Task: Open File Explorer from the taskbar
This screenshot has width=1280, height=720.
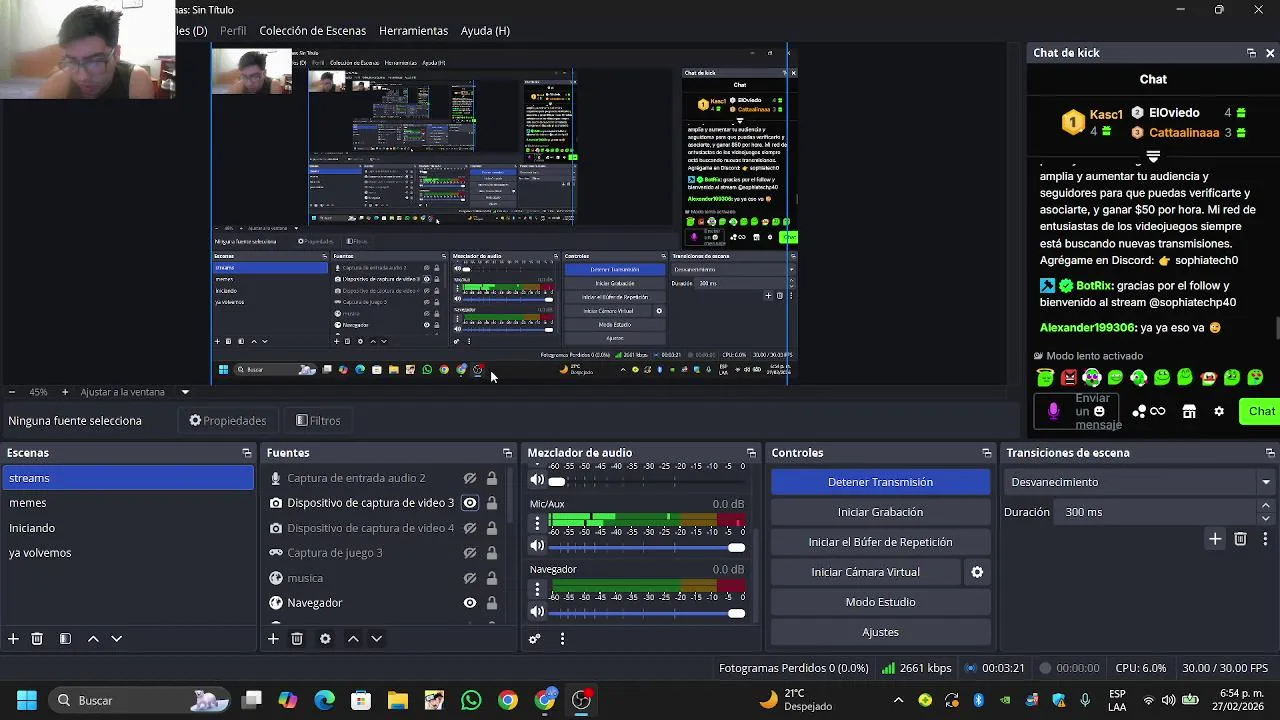Action: coord(398,700)
